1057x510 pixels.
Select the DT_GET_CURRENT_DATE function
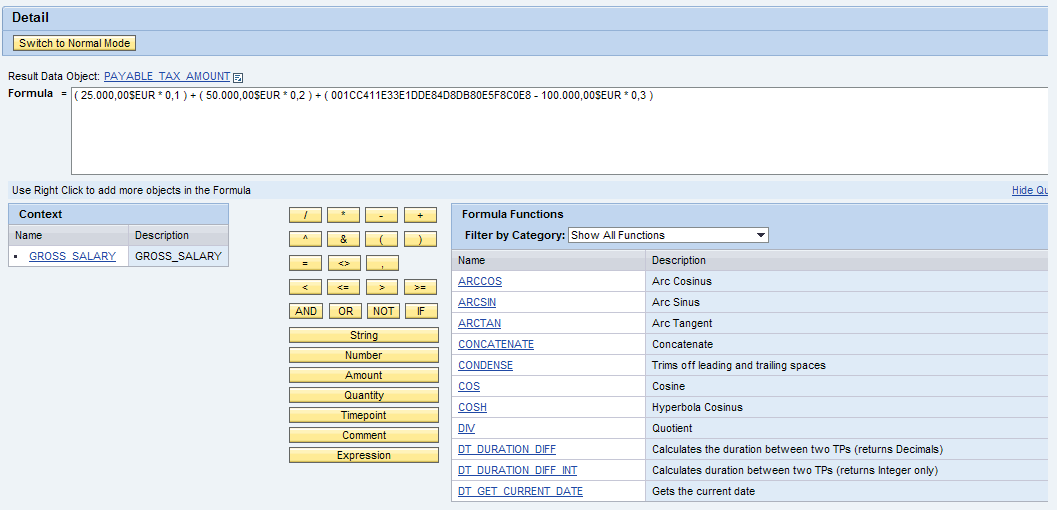pyautogui.click(x=520, y=491)
